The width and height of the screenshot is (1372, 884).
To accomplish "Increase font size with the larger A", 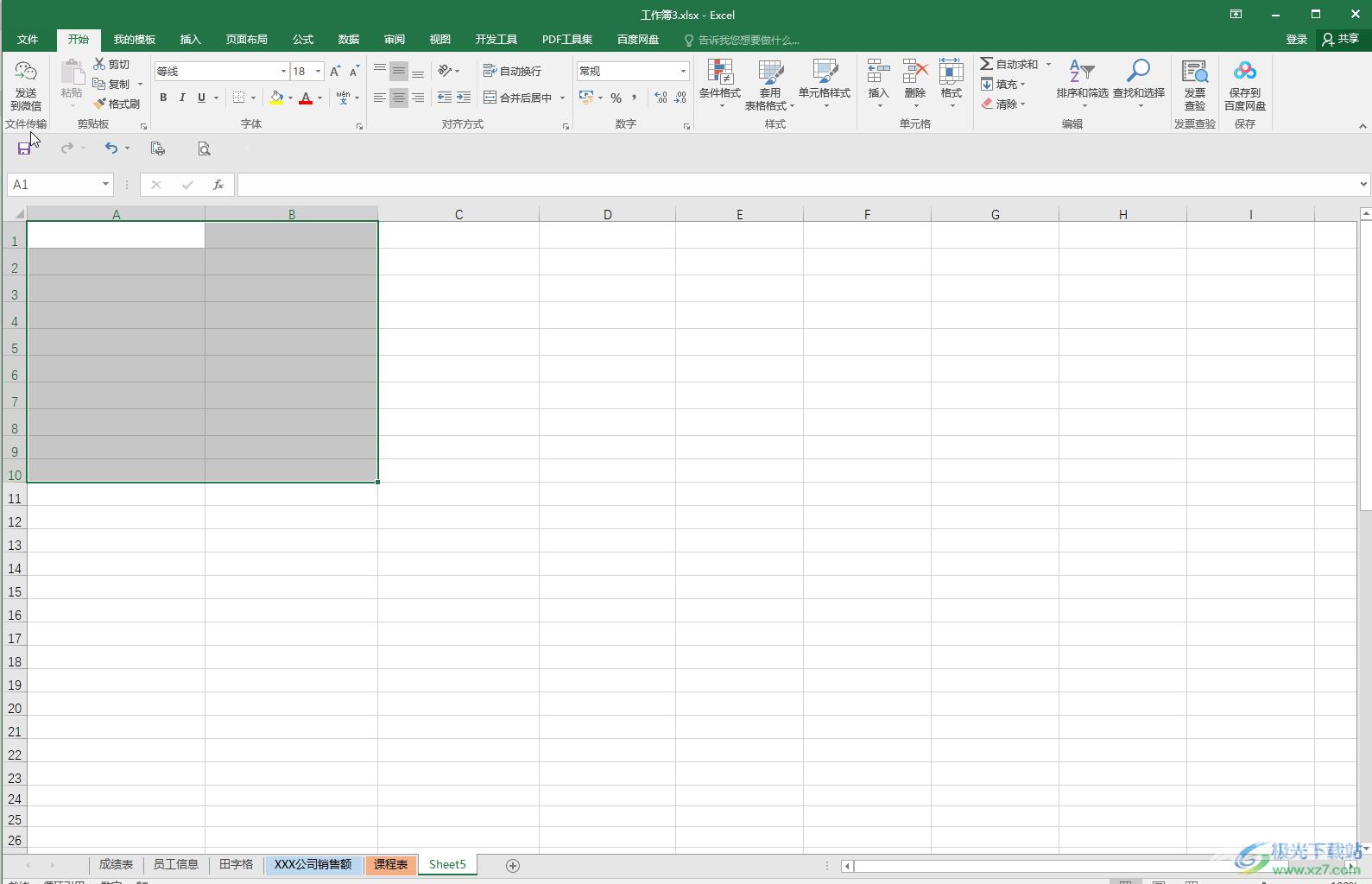I will point(335,72).
